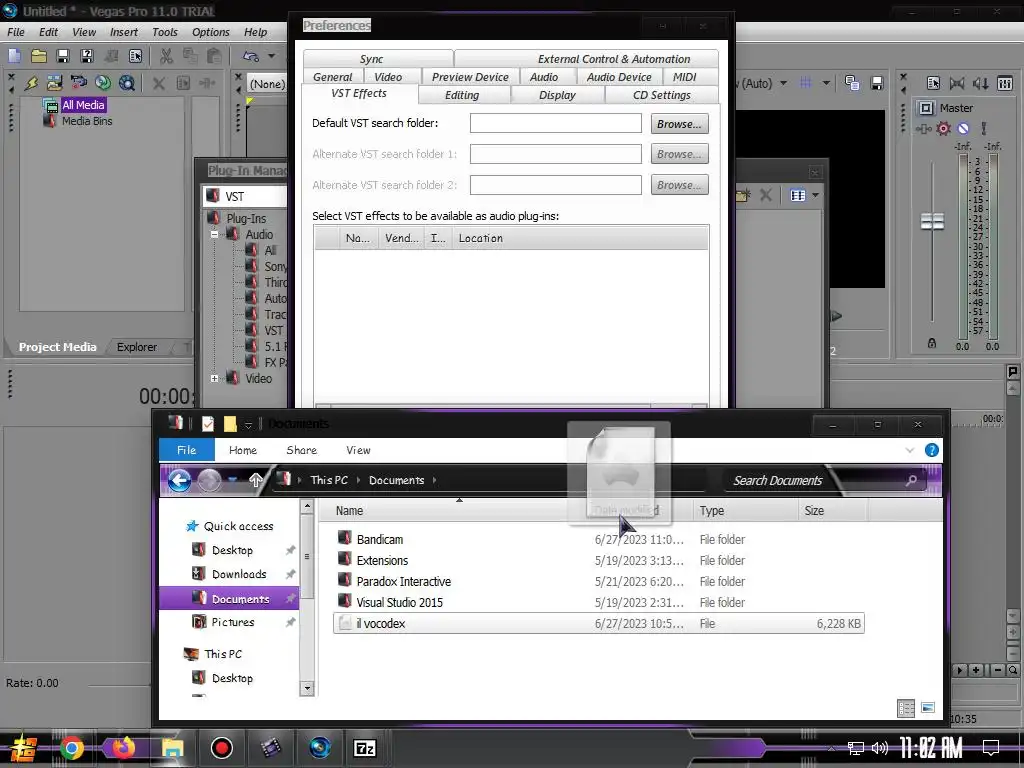Toggle the Master bus mute icon
1024x768 pixels.
pyautogui.click(x=963, y=129)
